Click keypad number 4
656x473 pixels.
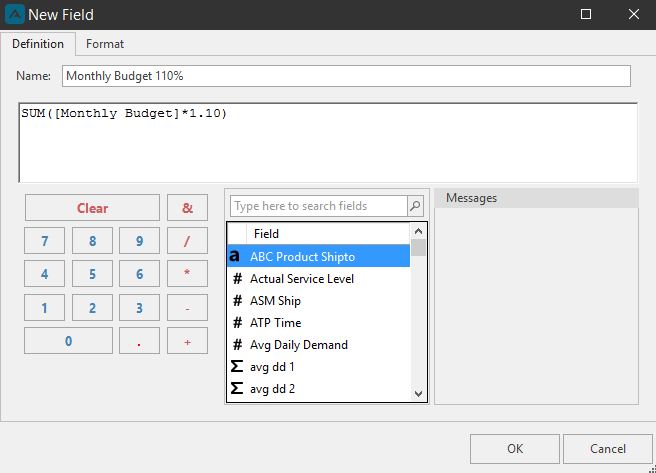click(x=44, y=274)
